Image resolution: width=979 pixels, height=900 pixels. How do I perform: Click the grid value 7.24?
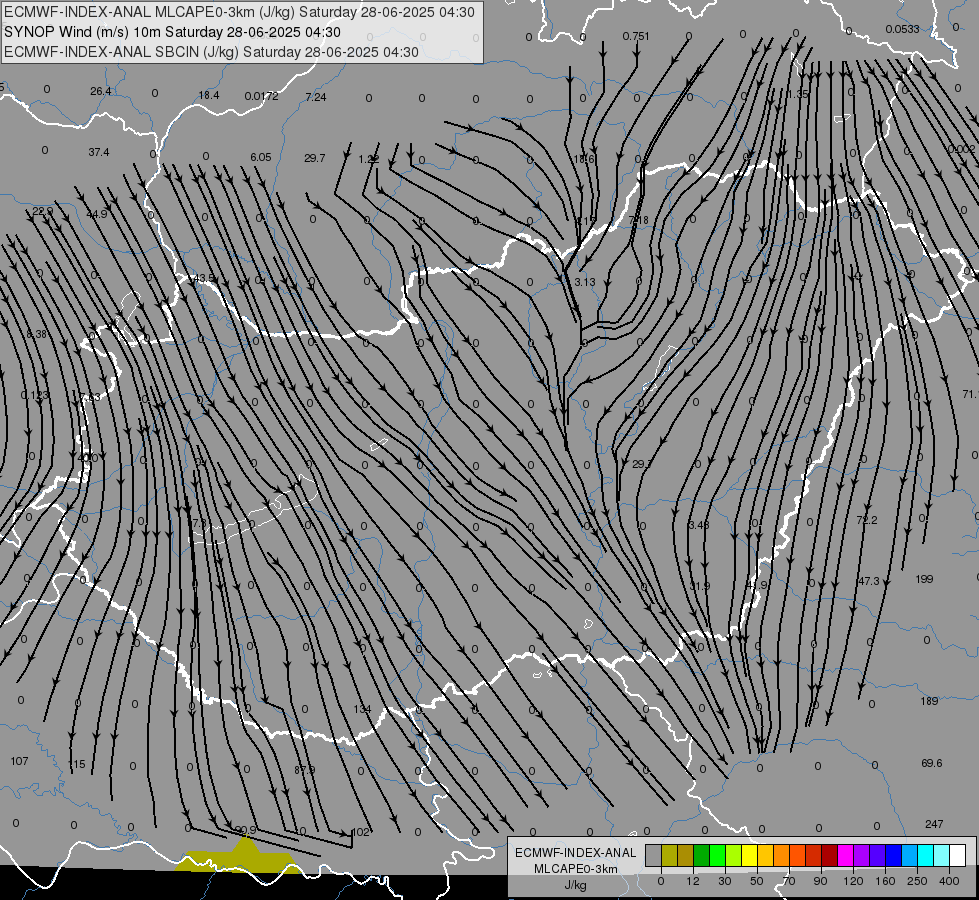[316, 97]
